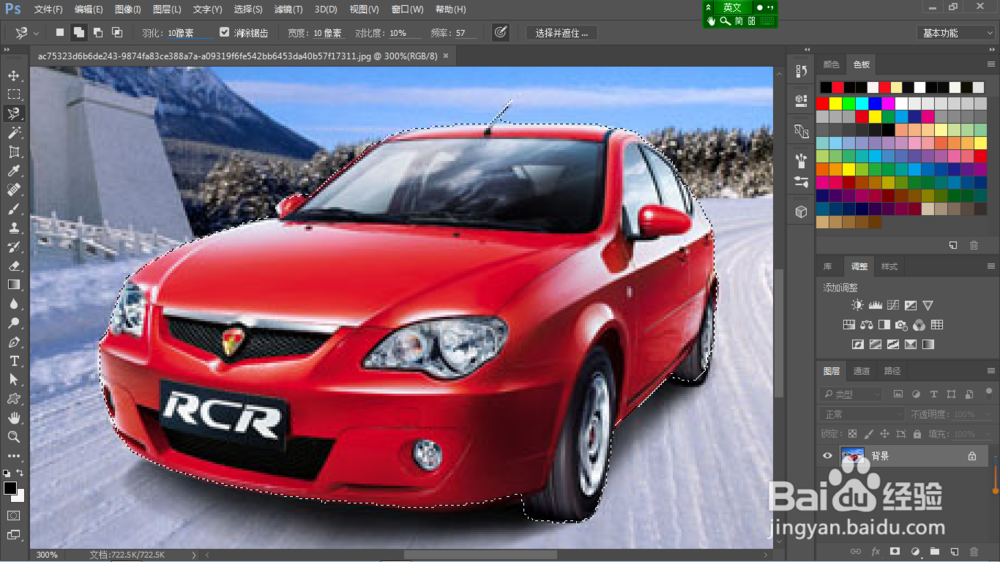1000x562 pixels.
Task: Select the History Brush tool
Action: click(13, 247)
